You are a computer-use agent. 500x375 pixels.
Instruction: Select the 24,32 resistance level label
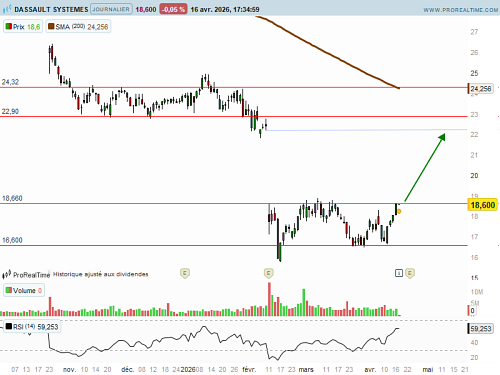(x=10, y=82)
